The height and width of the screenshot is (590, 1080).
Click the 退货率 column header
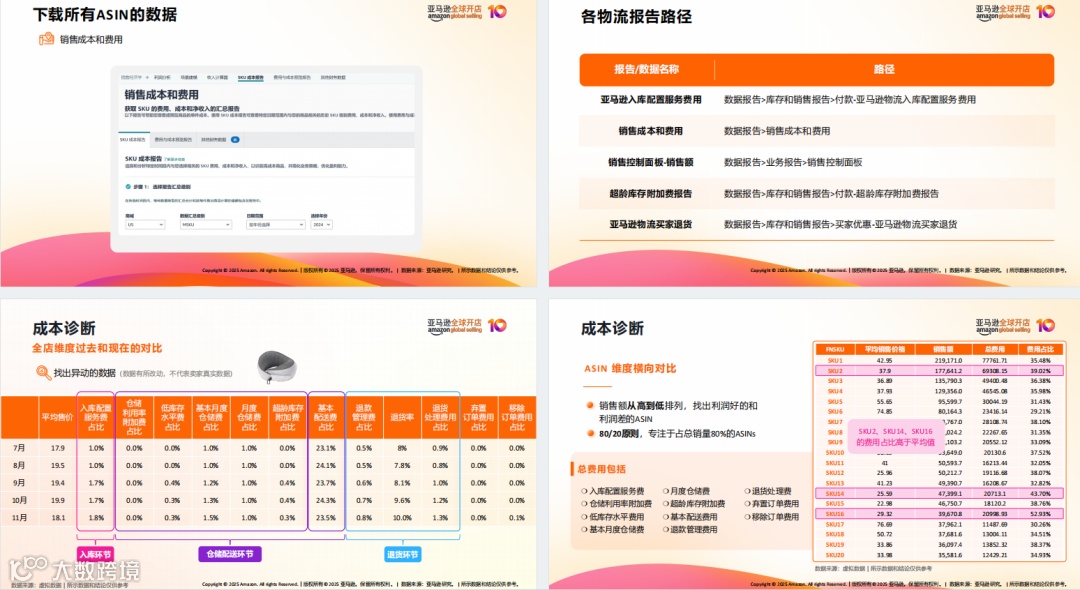[402, 417]
